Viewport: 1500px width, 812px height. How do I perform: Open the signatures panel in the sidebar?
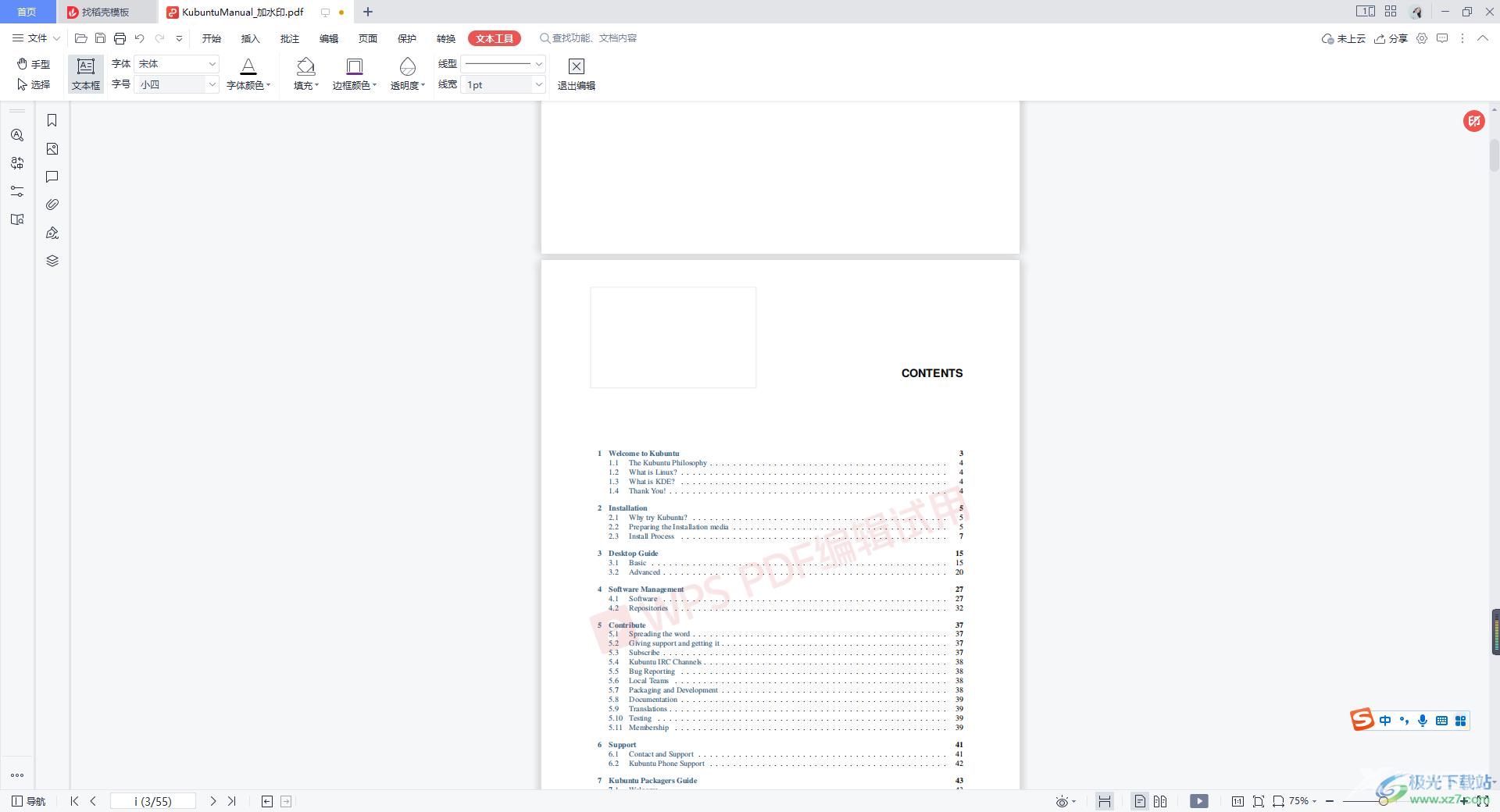click(52, 233)
